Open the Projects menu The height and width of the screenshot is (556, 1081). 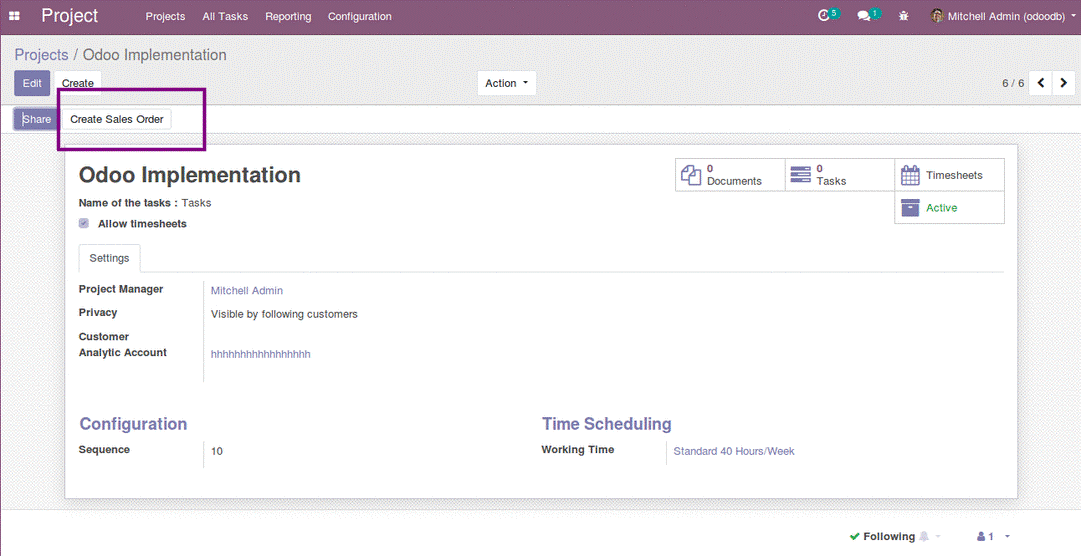[x=165, y=16]
